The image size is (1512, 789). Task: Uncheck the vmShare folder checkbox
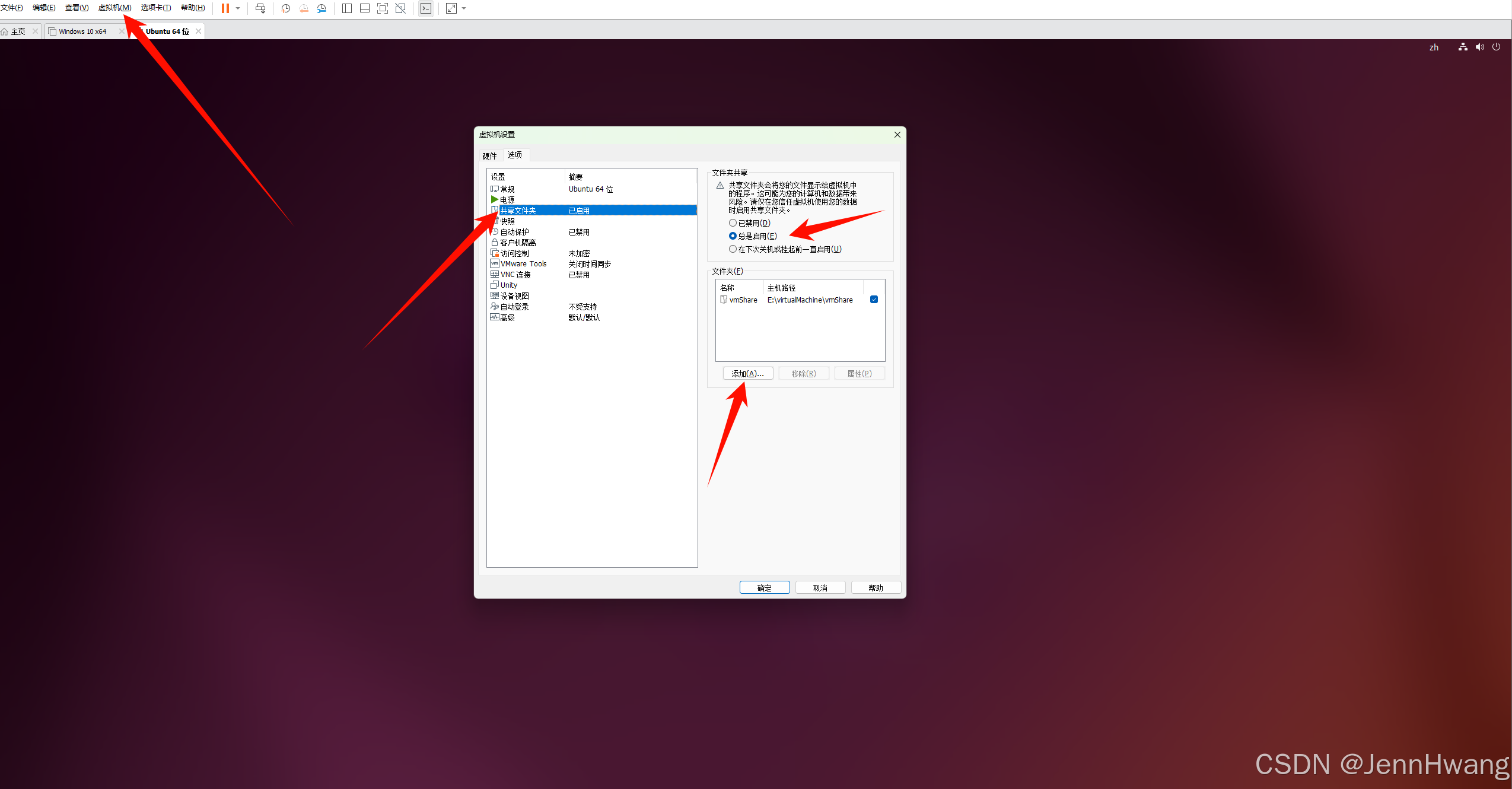coord(874,300)
